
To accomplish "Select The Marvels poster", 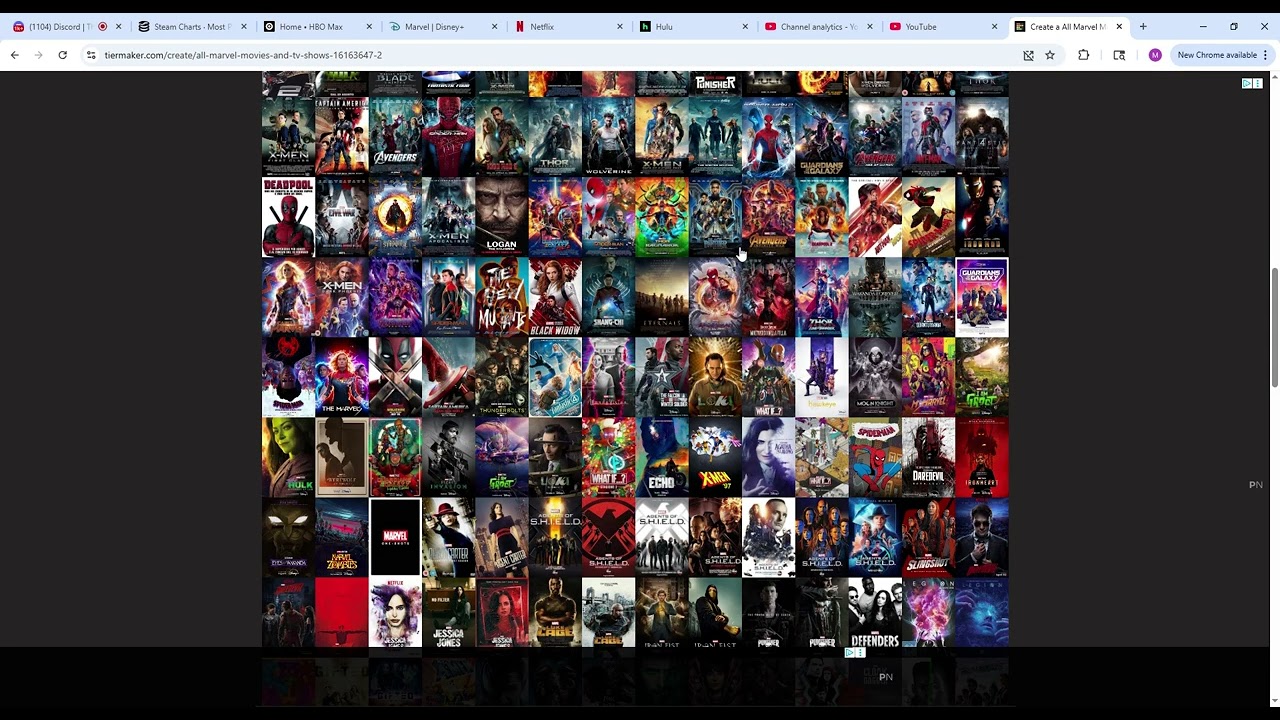I will click(342, 377).
